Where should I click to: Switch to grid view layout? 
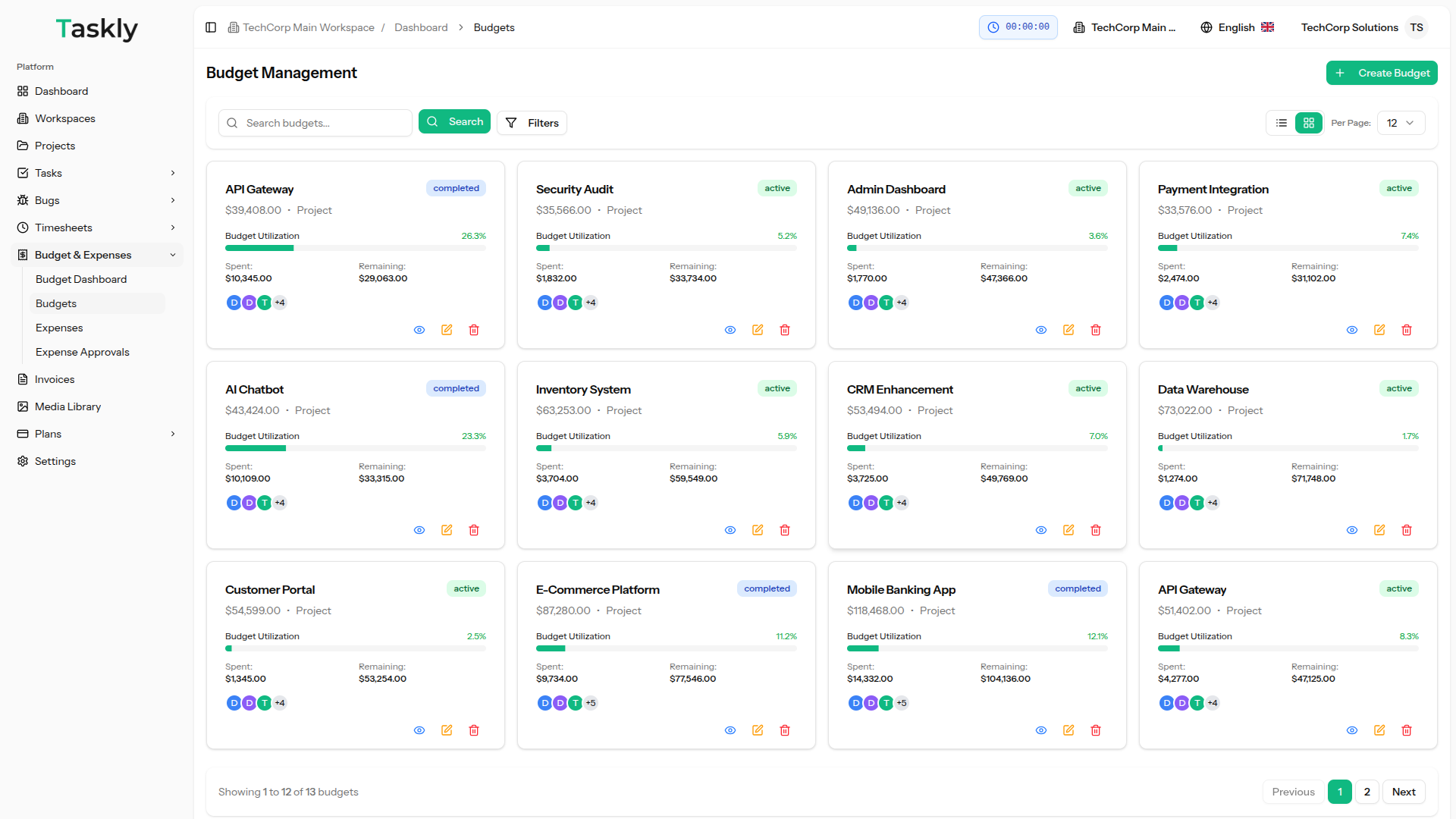[1309, 123]
